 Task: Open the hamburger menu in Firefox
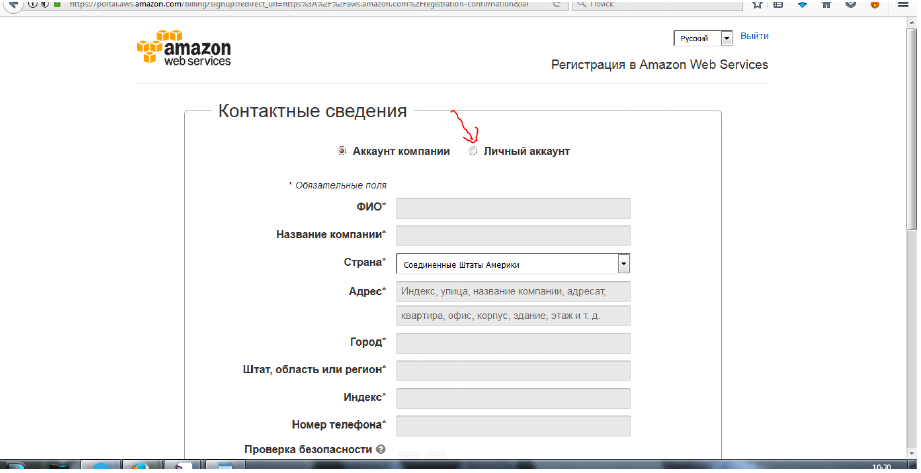click(903, 4)
